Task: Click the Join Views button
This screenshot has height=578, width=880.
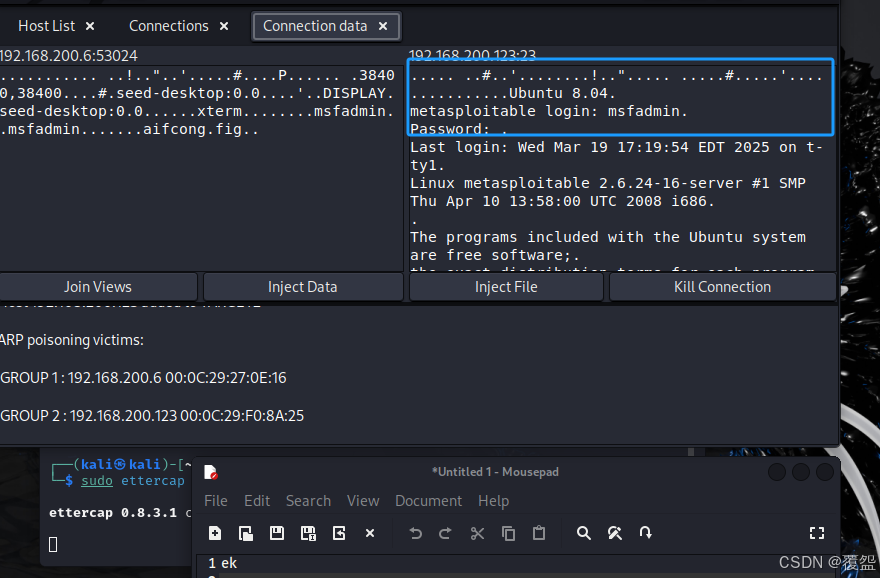Action: (x=98, y=287)
